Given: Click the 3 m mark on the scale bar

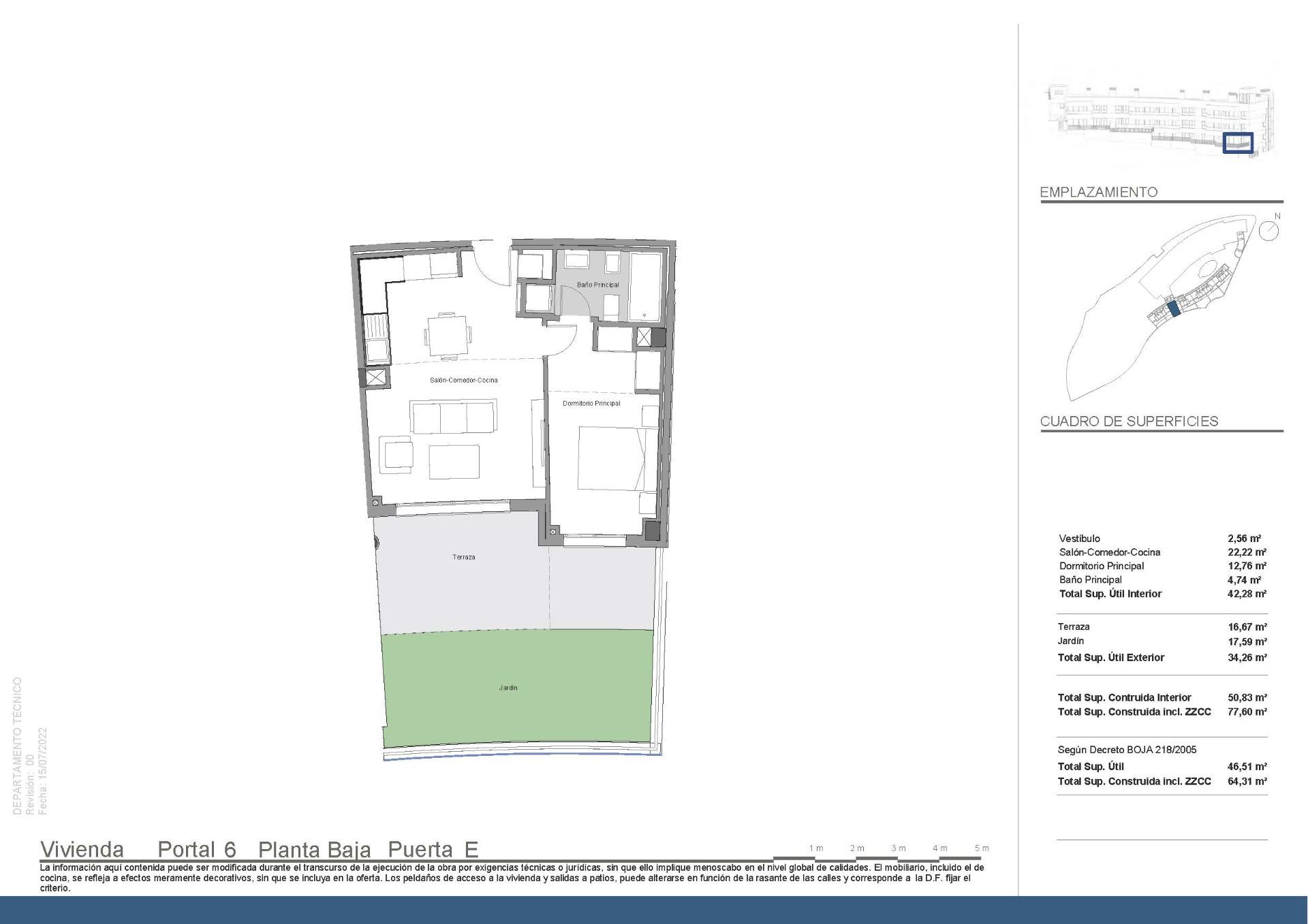Looking at the screenshot, I should coord(898,847).
